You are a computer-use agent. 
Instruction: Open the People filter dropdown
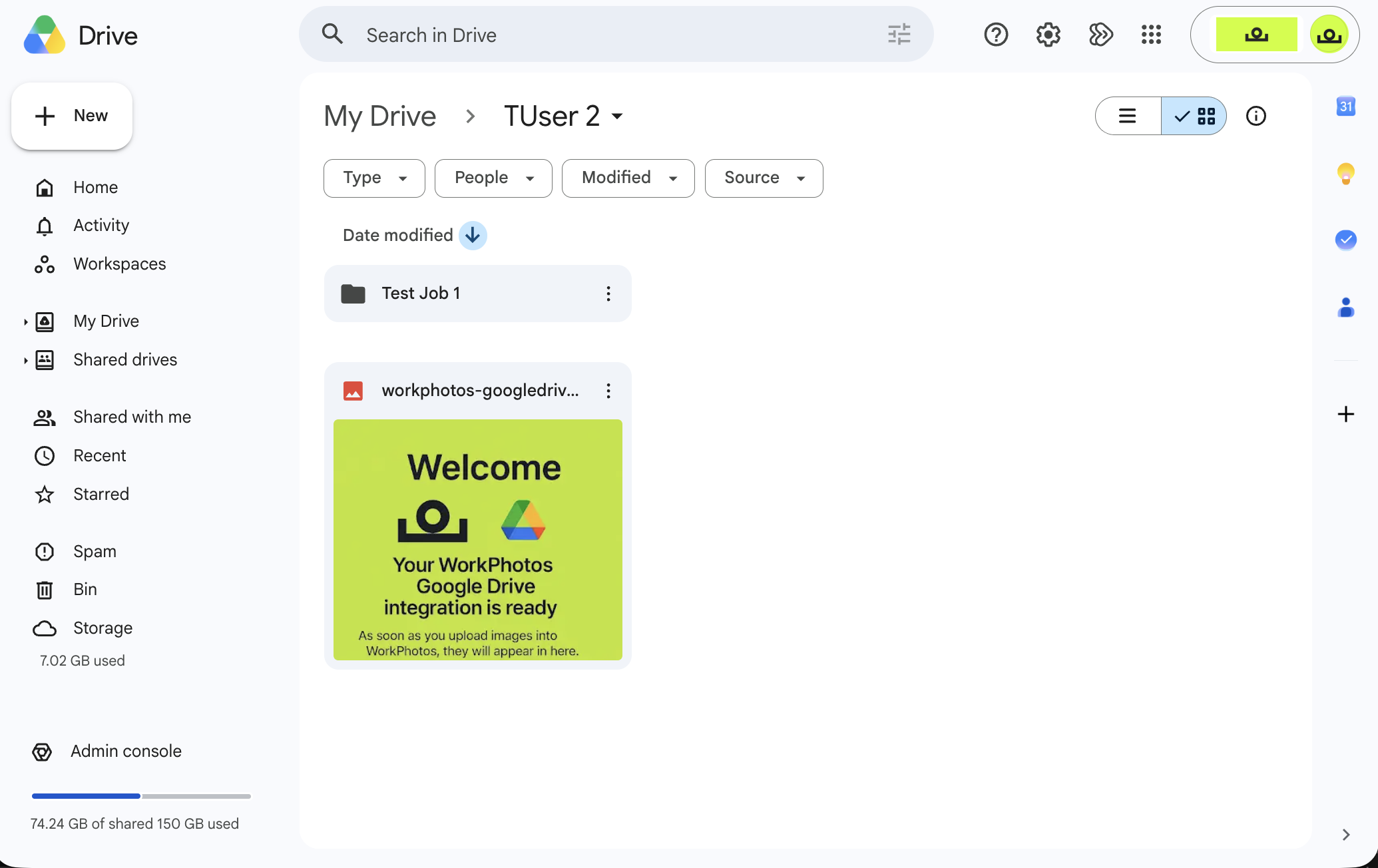click(493, 178)
